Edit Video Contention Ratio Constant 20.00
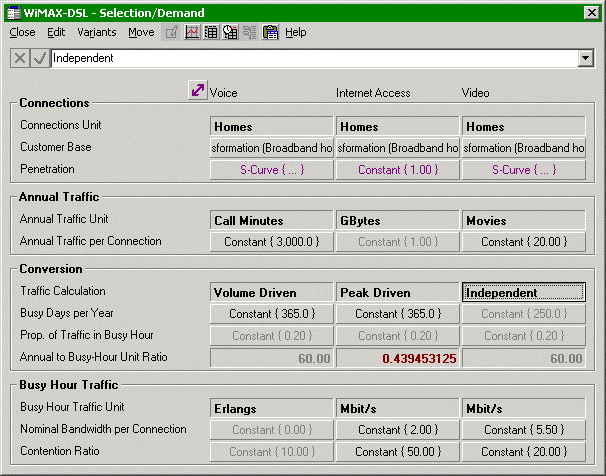This screenshot has height=476, width=606. pos(524,452)
